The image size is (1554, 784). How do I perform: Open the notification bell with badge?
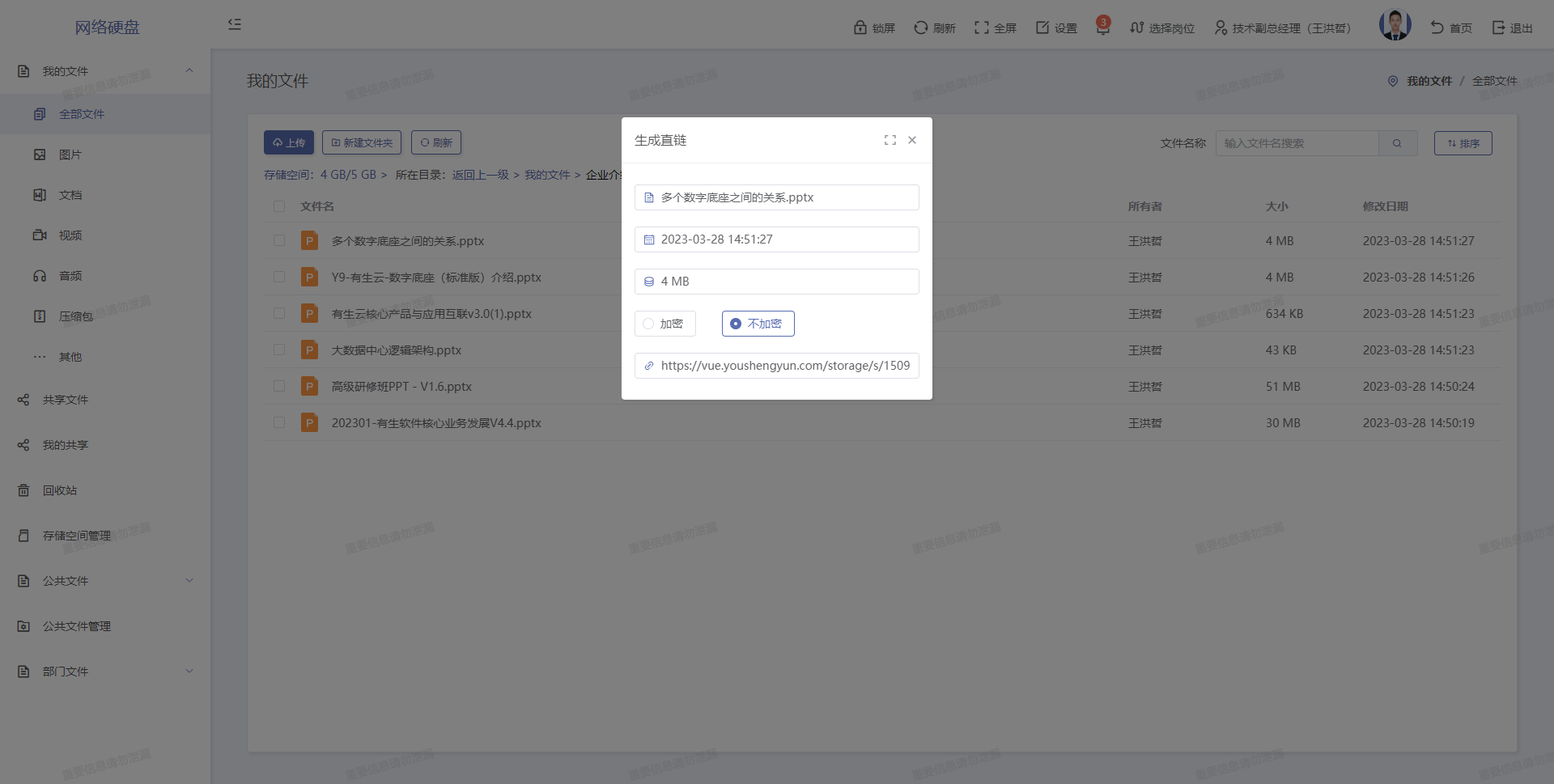1102,28
